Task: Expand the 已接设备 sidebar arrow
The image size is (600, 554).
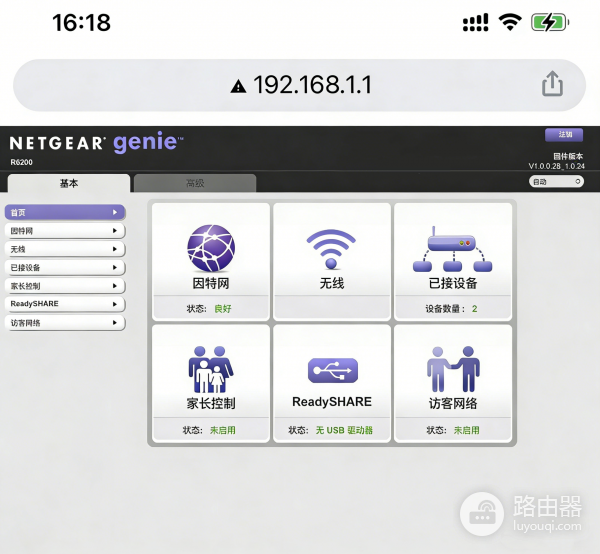Action: (115, 267)
